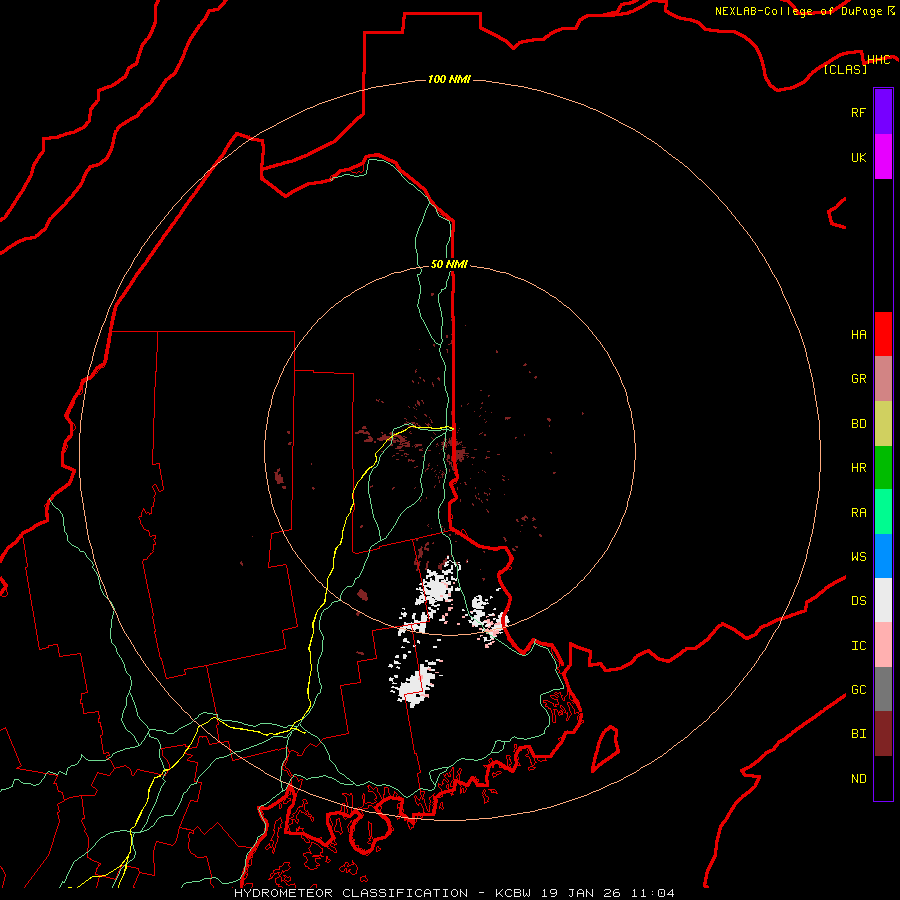Click the 100 NMI range ring label
Screen dimensions: 900x900
pyautogui.click(x=449, y=79)
